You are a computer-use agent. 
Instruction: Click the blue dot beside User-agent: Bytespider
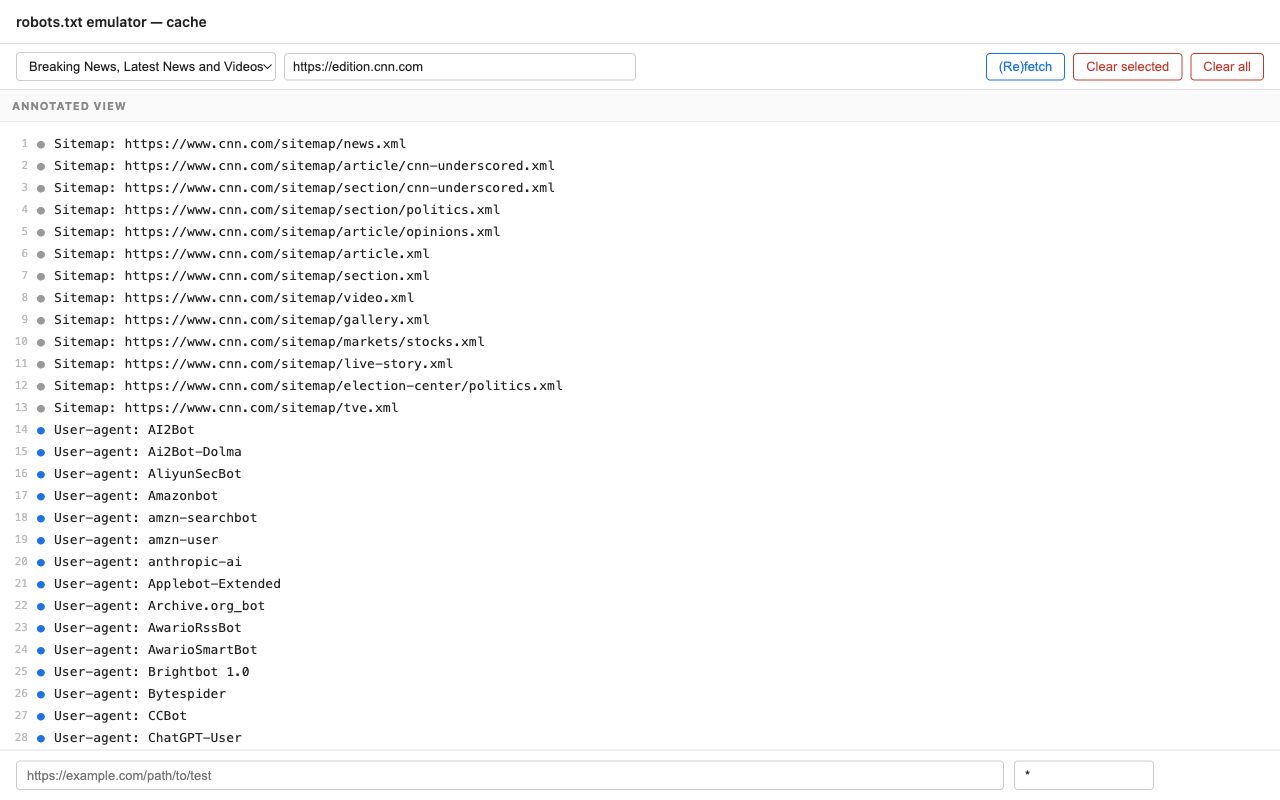[x=41, y=694]
